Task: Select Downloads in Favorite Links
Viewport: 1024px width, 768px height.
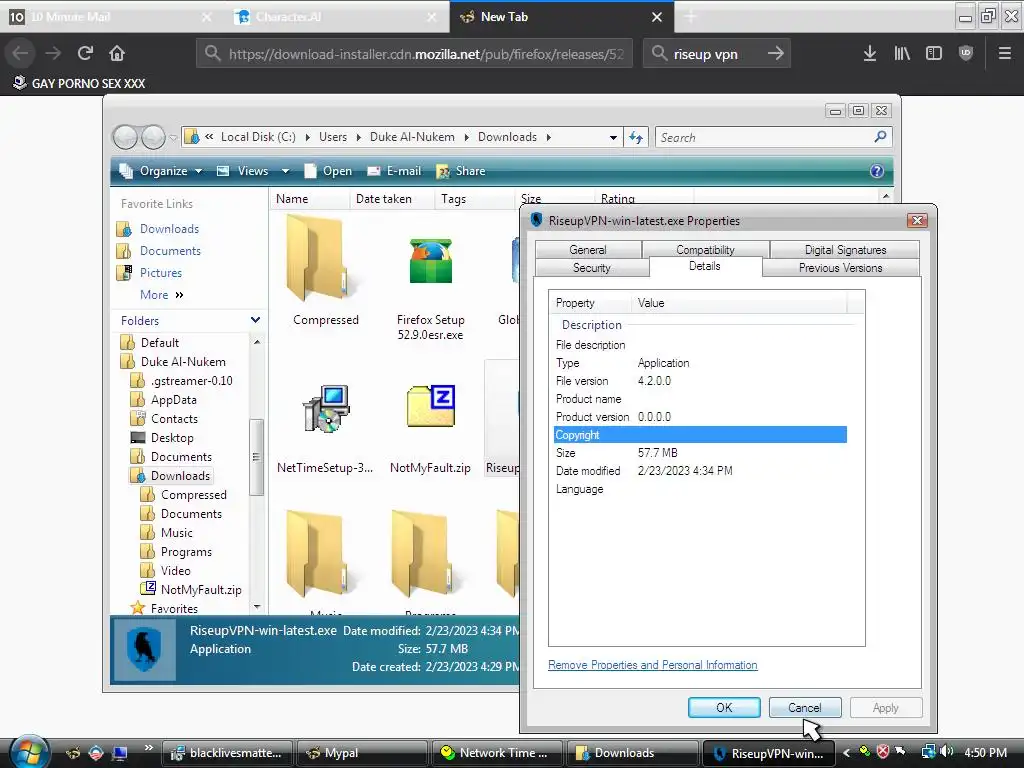Action: (x=169, y=229)
